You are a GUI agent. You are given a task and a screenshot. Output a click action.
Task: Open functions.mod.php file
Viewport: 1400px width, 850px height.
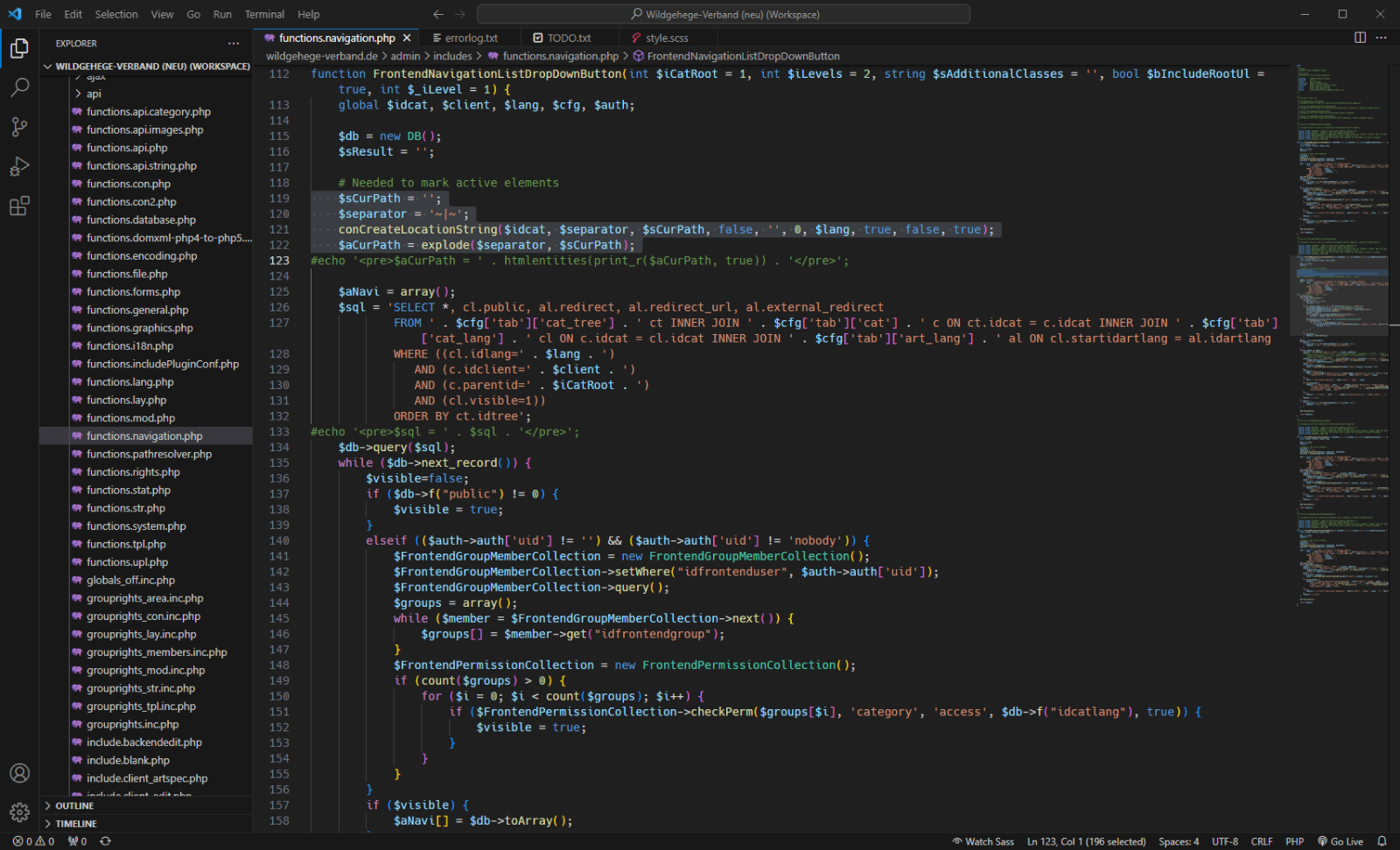click(130, 418)
